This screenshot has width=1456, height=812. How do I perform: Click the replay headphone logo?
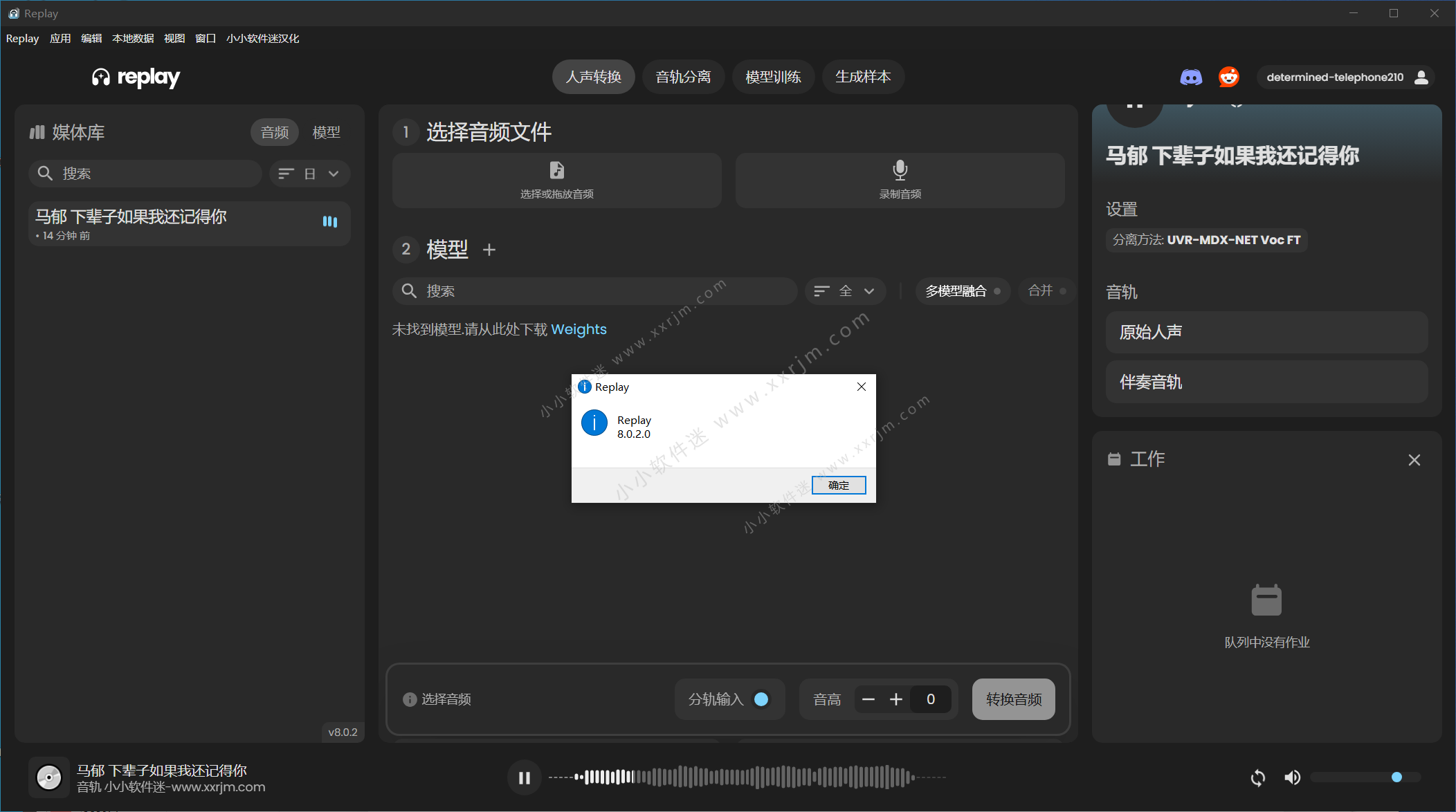101,77
